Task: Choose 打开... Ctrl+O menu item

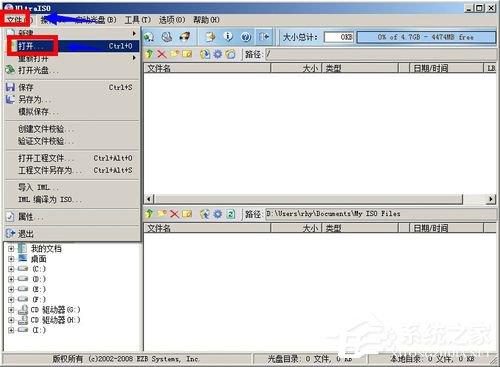Action: [72, 46]
